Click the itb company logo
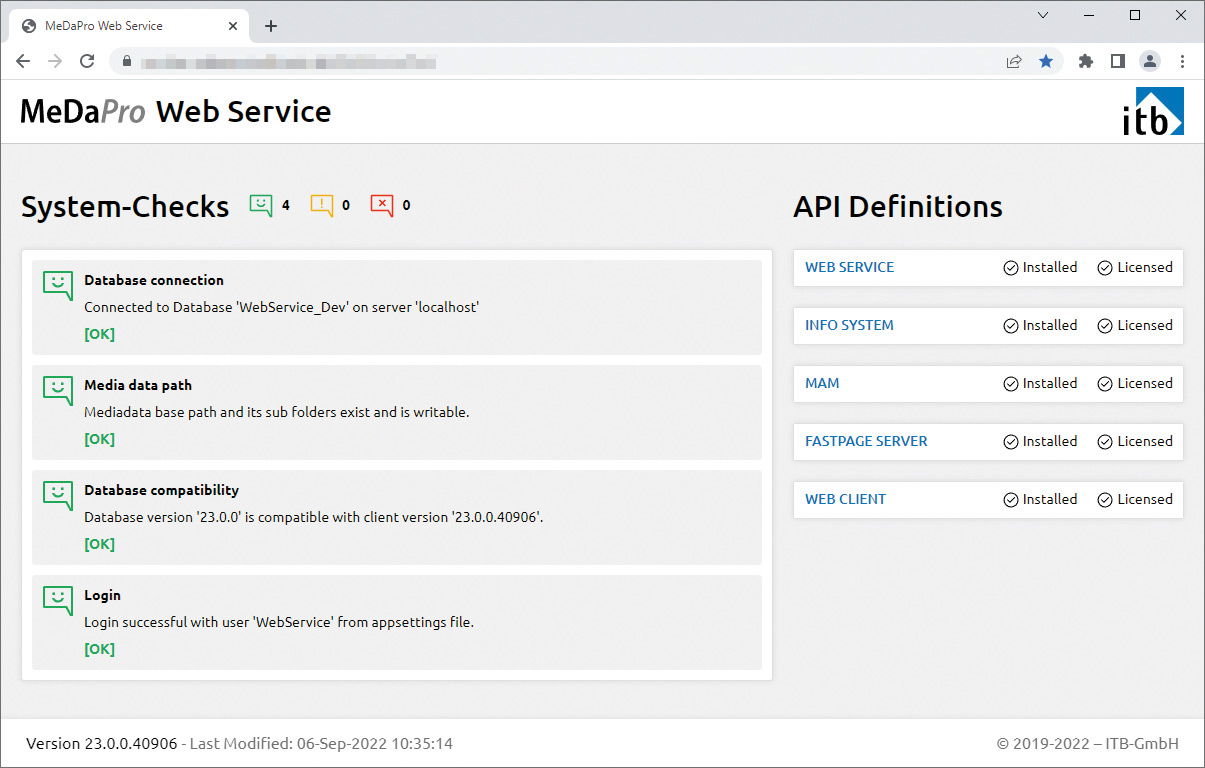 [1153, 111]
